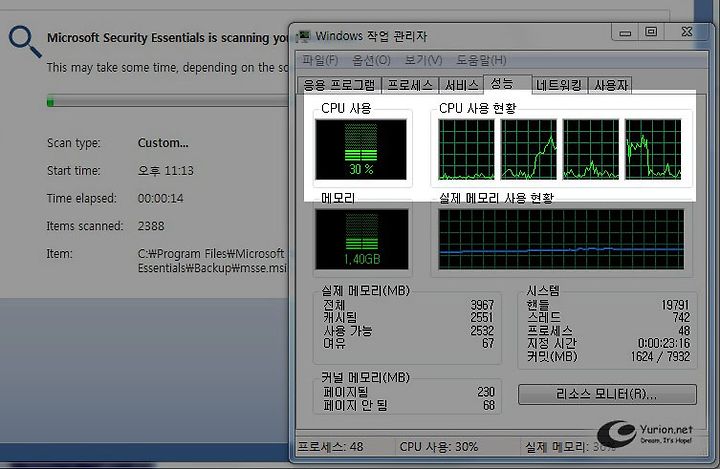This screenshot has height=469, width=720.
Task: Open the 보기(V) menu
Action: coord(423,60)
